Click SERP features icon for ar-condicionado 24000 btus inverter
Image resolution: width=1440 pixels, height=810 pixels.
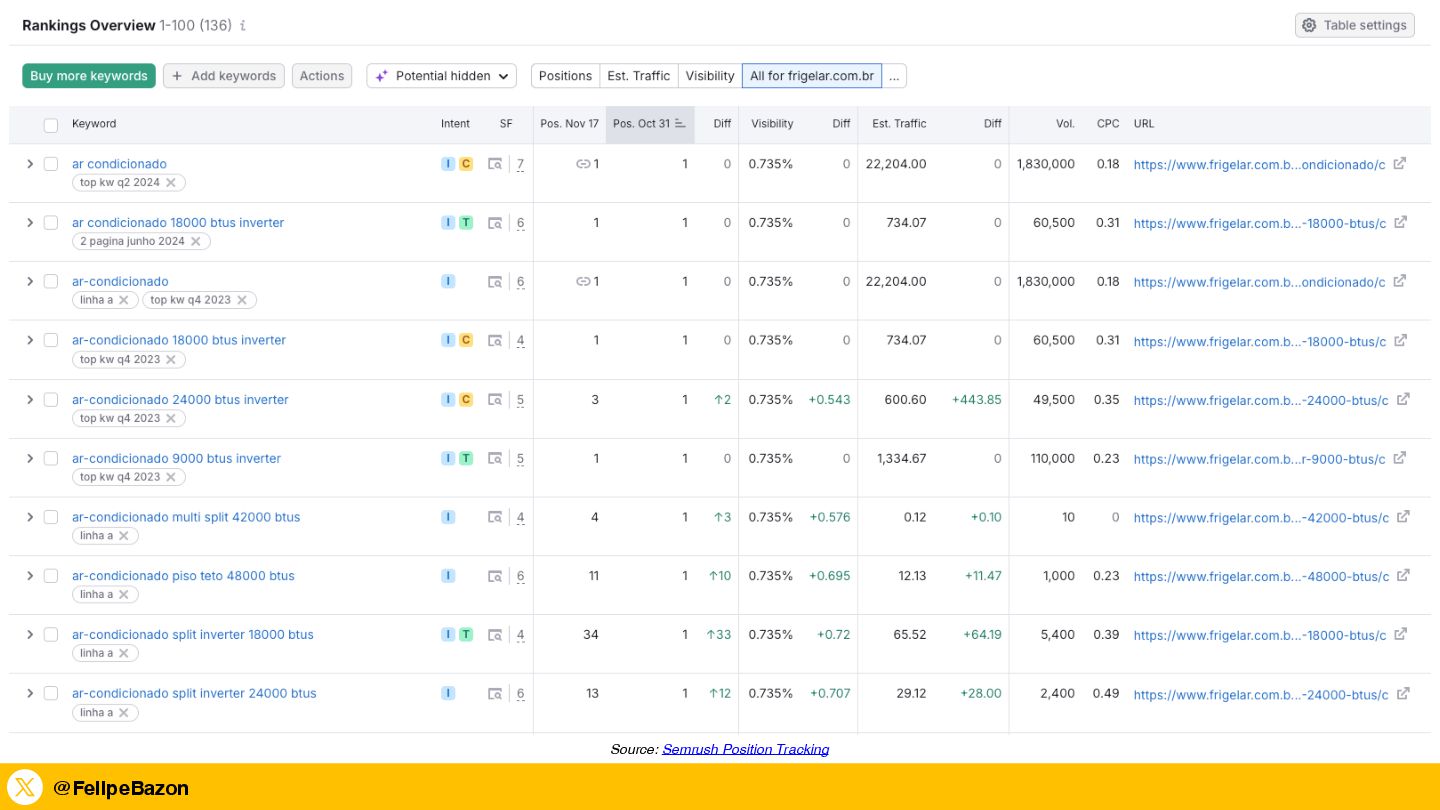(495, 400)
